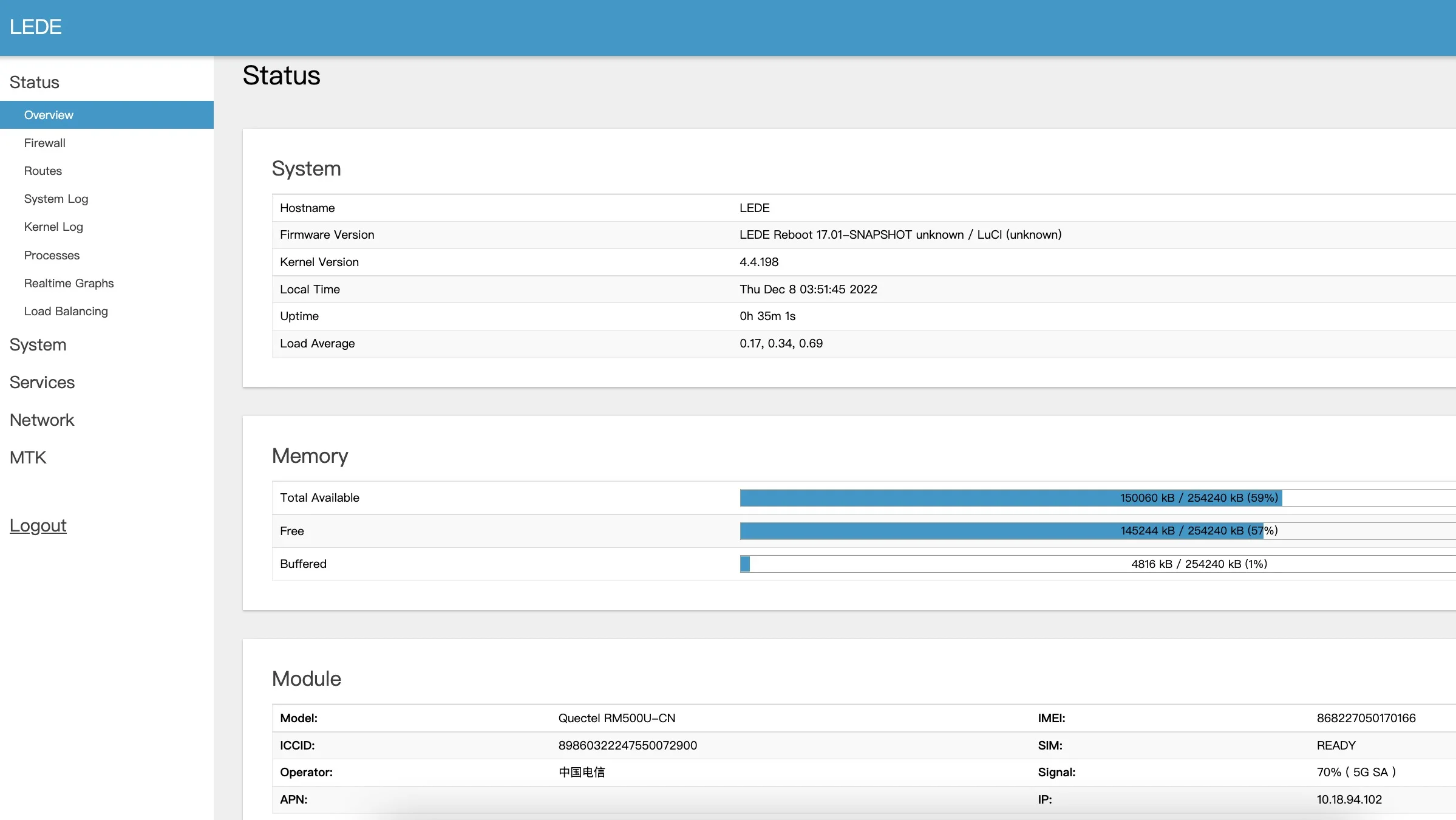
Task: Click the 'Firmware Version' label
Action: [x=327, y=234]
